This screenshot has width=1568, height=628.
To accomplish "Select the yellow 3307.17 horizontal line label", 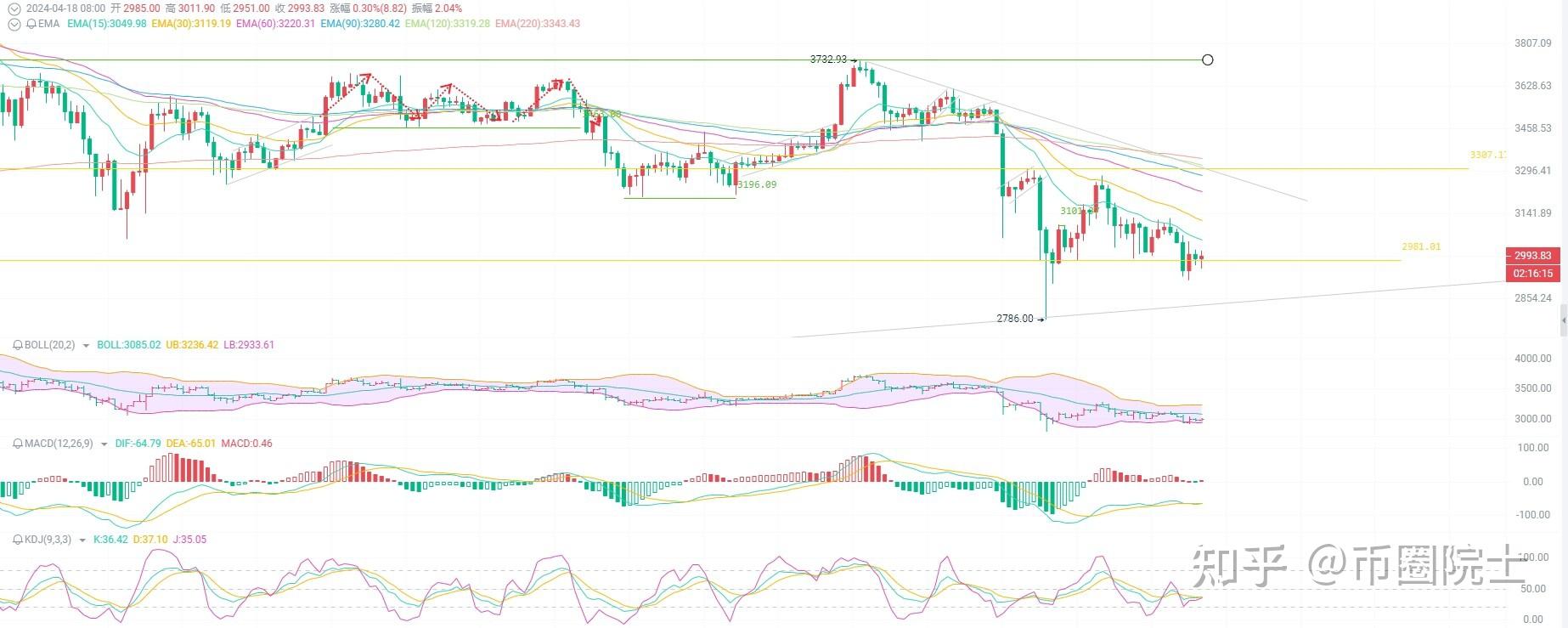I will click(1488, 155).
